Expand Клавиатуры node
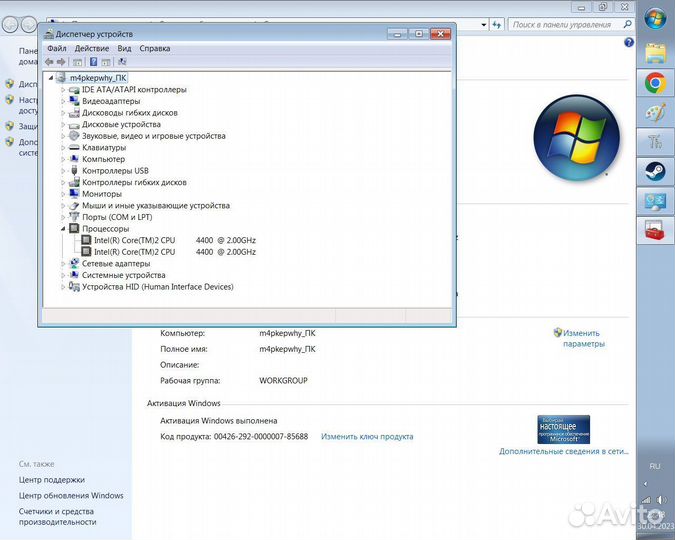Viewport: 675px width, 540px height. tap(63, 148)
